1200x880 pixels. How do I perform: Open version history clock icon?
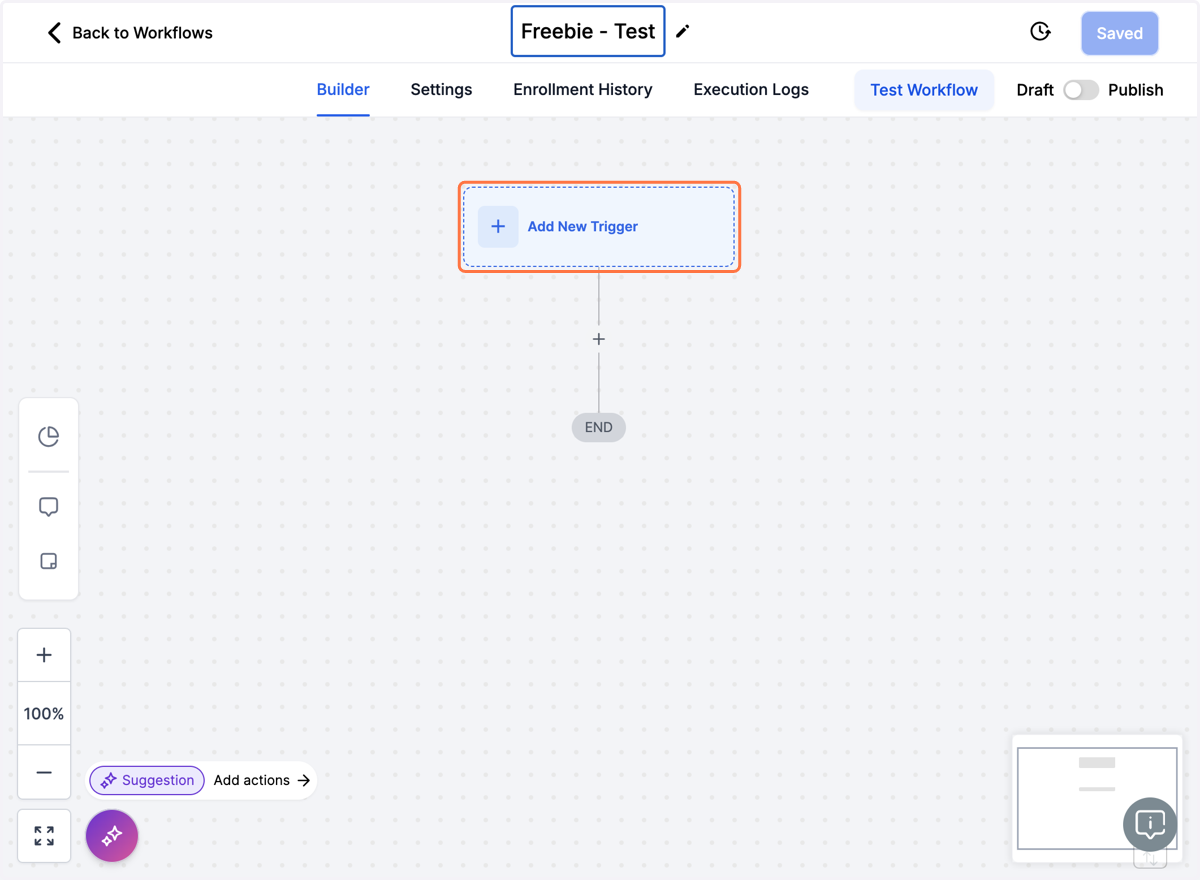tap(1040, 32)
